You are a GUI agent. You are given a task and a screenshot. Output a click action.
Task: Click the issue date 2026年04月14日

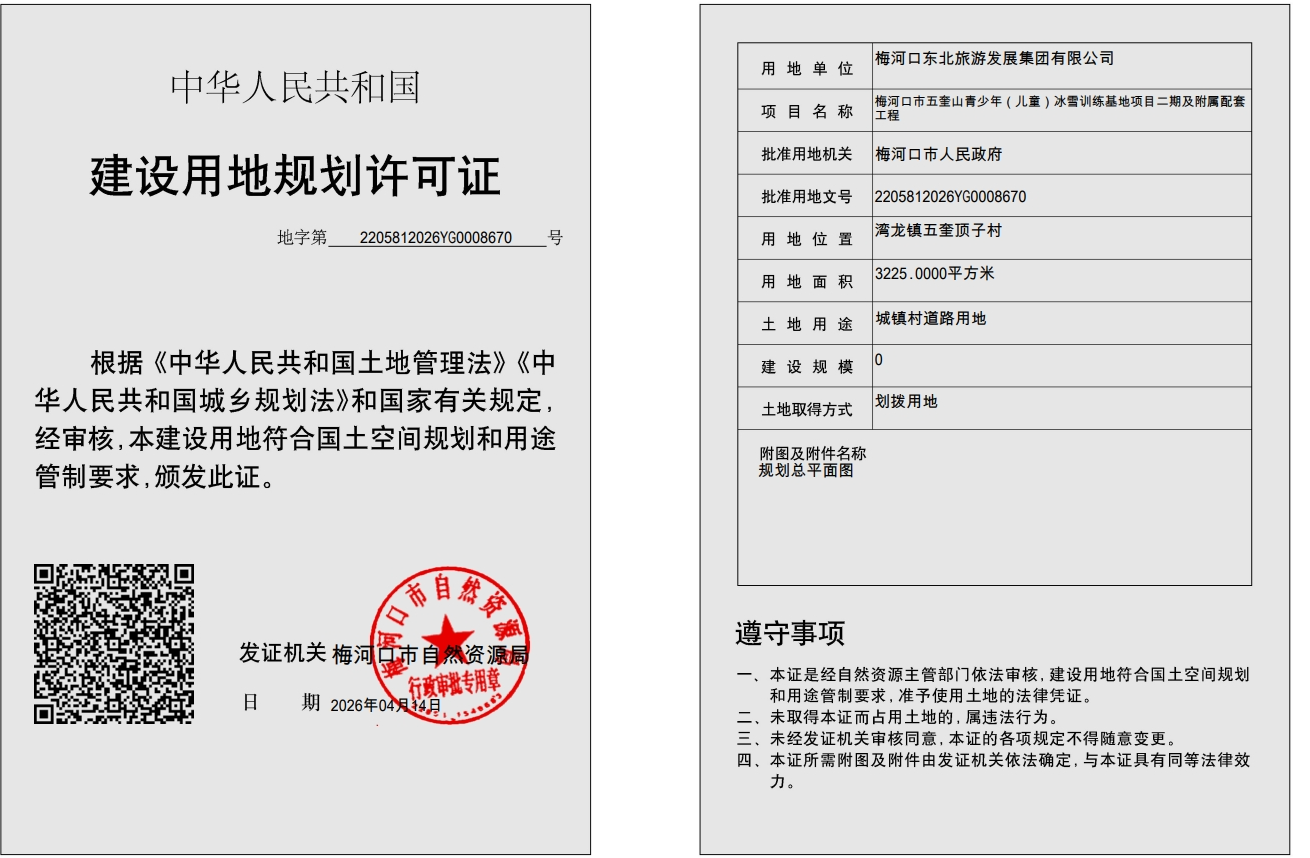click(385, 705)
